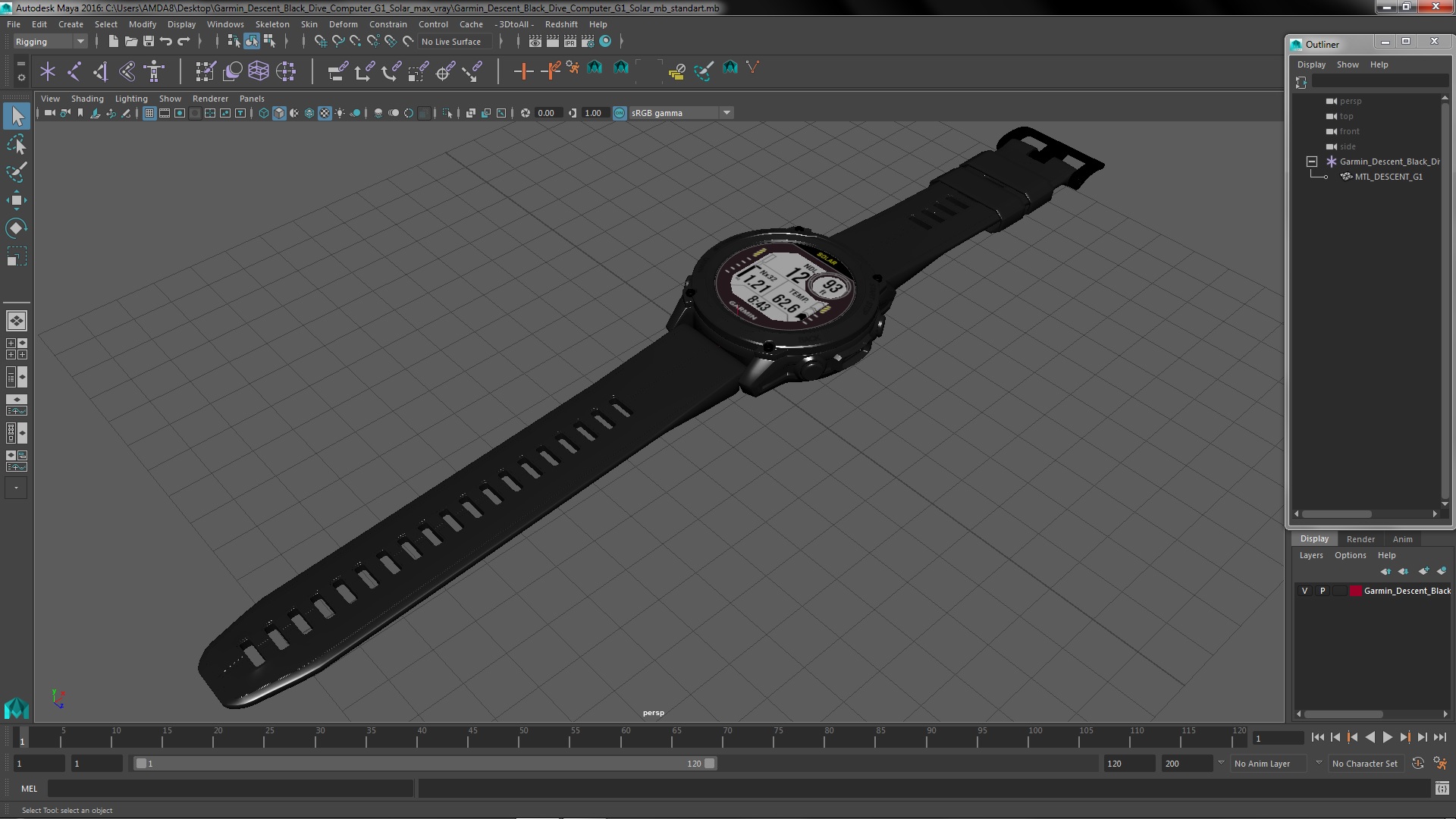1456x819 pixels.
Task: Activate the Paint selection tool
Action: 17,172
